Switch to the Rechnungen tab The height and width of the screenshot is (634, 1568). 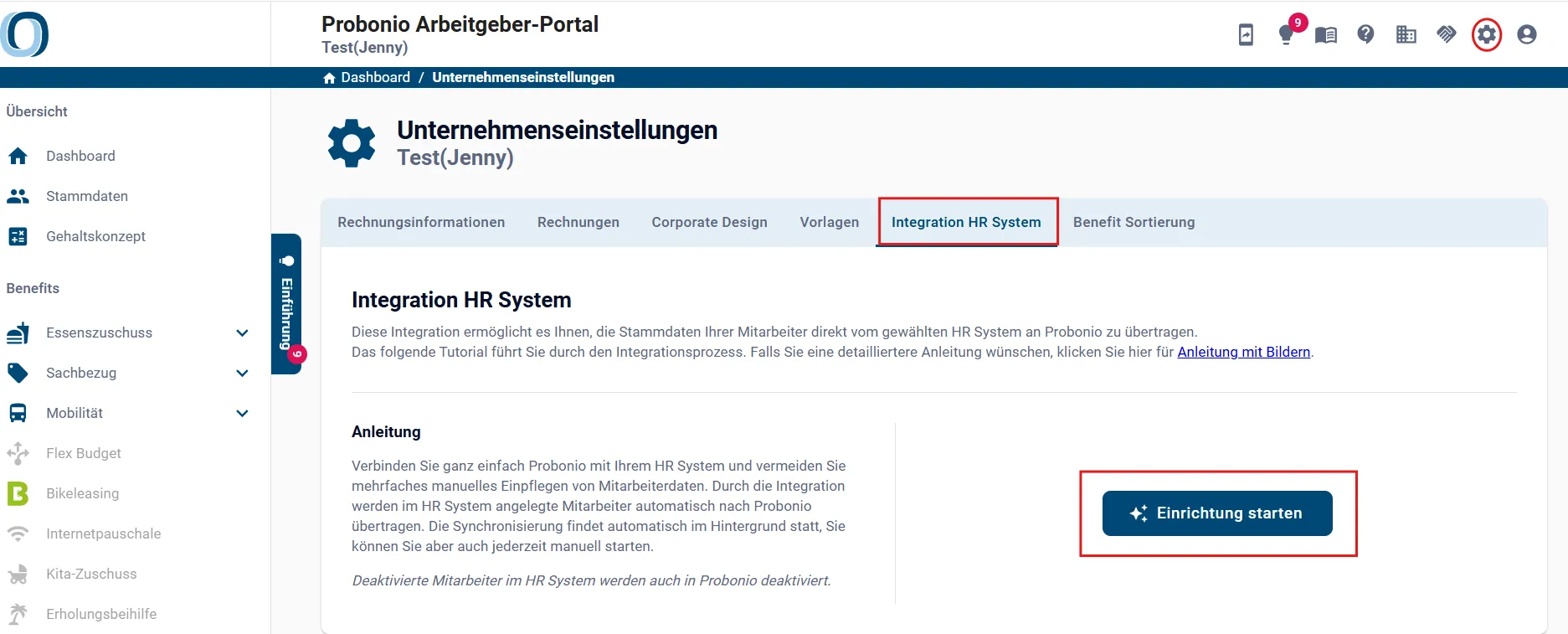[x=578, y=222]
